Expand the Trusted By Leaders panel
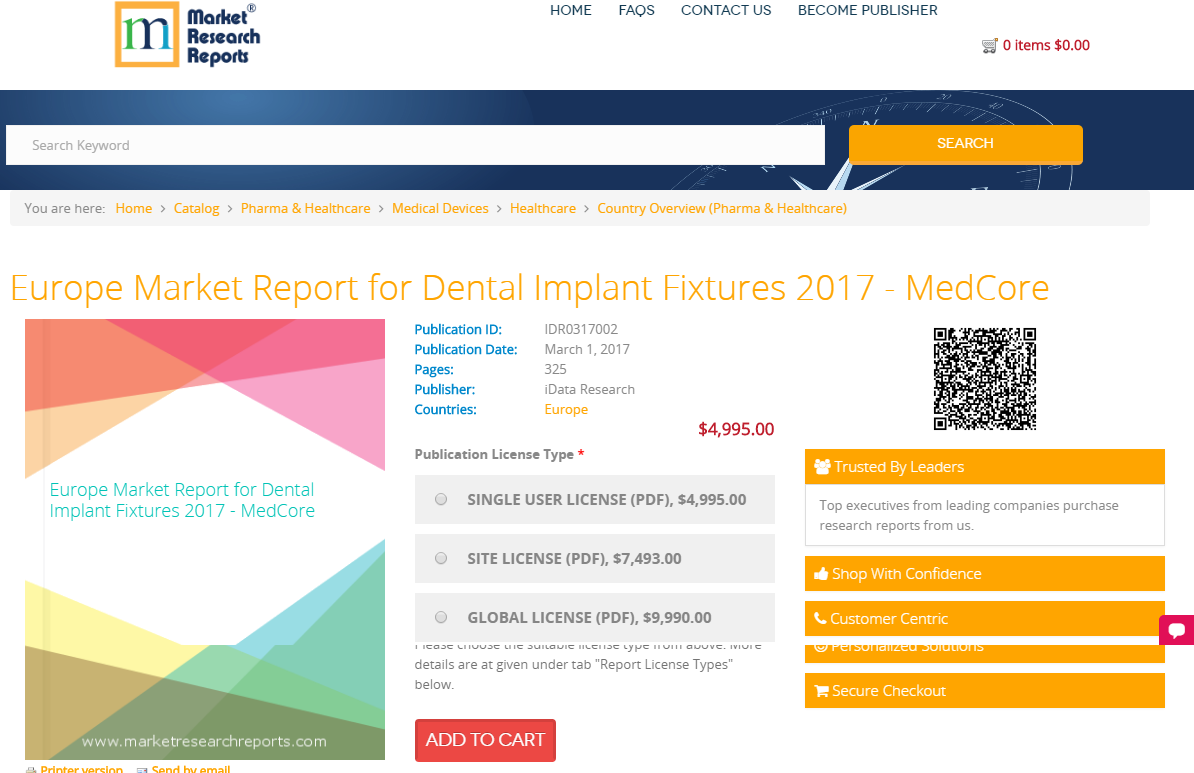The width and height of the screenshot is (1194, 773). [985, 467]
